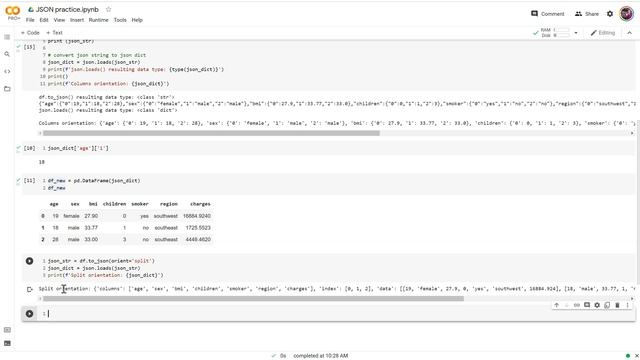This screenshot has height=360, width=640.
Task: Open the Help menu
Action: point(137,20)
